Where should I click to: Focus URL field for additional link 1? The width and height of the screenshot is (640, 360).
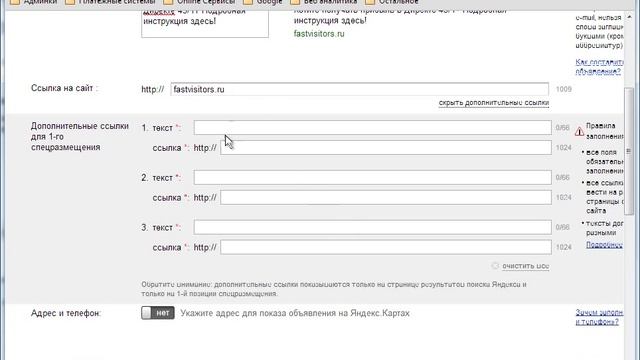pyautogui.click(x=386, y=148)
